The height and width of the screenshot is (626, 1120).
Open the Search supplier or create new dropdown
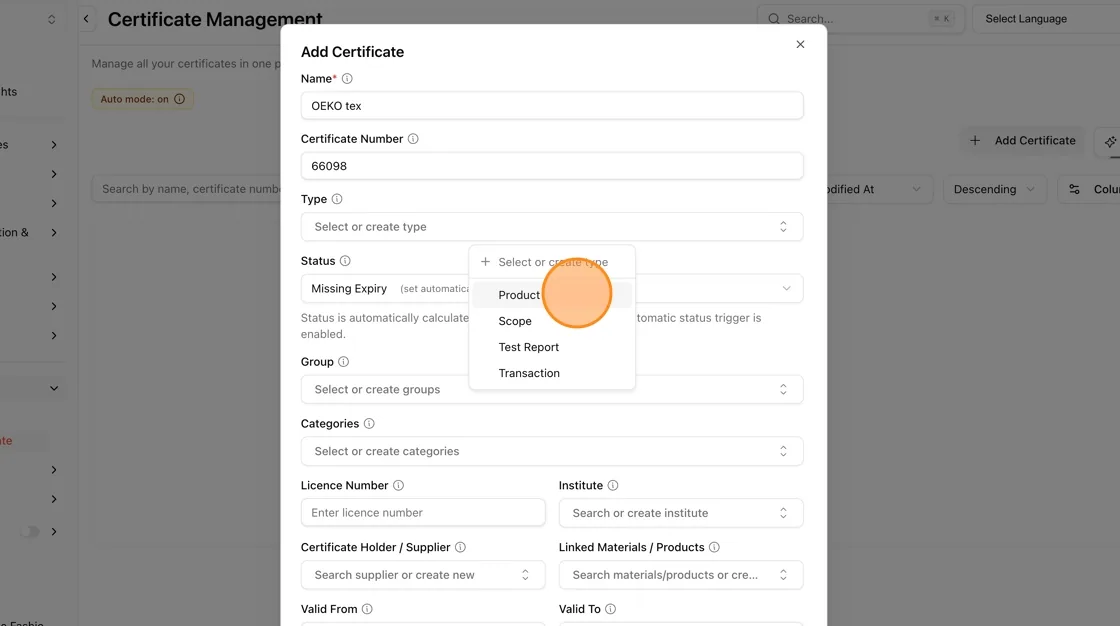423,575
